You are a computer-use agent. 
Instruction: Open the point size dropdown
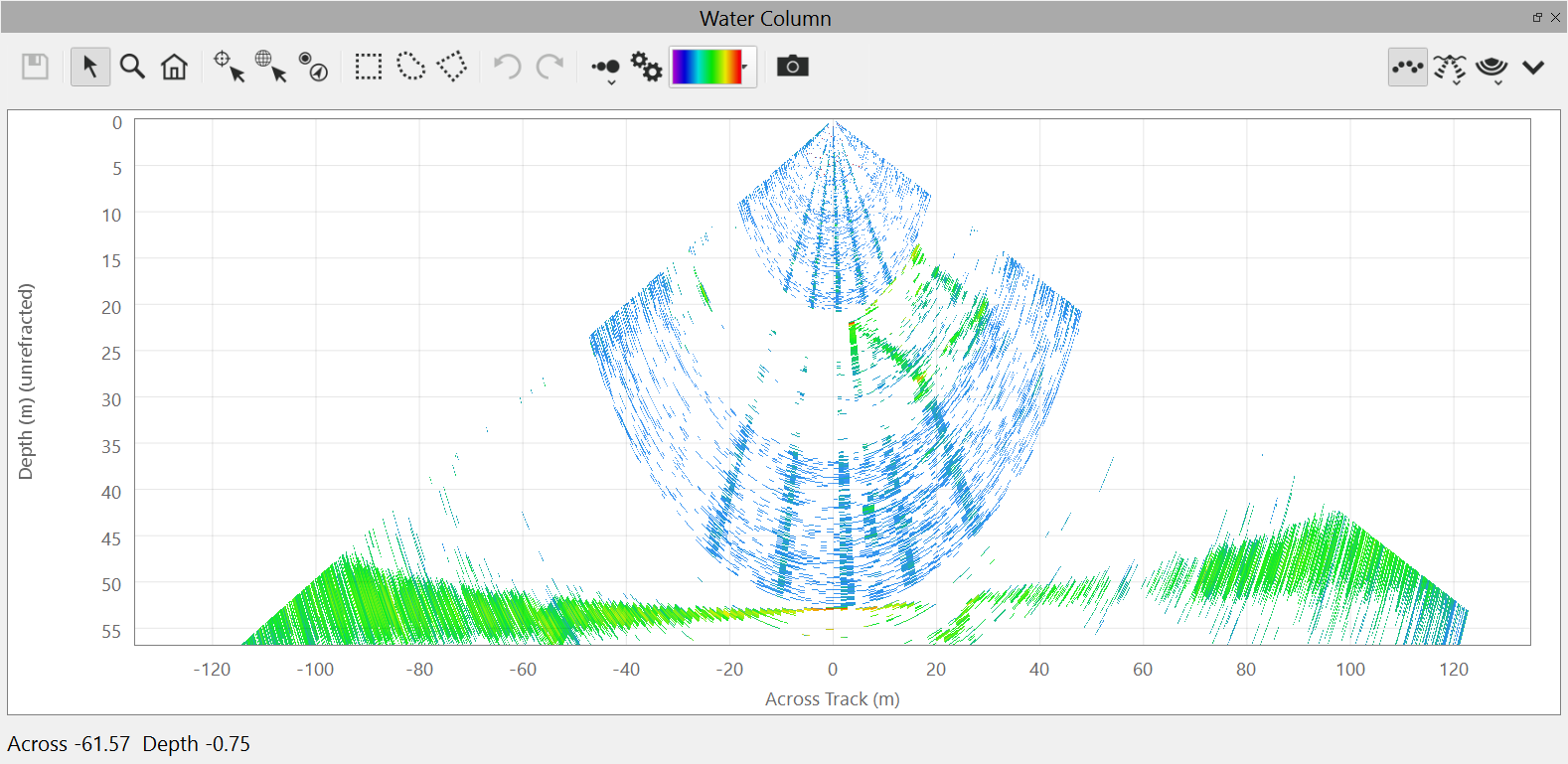pos(605,69)
